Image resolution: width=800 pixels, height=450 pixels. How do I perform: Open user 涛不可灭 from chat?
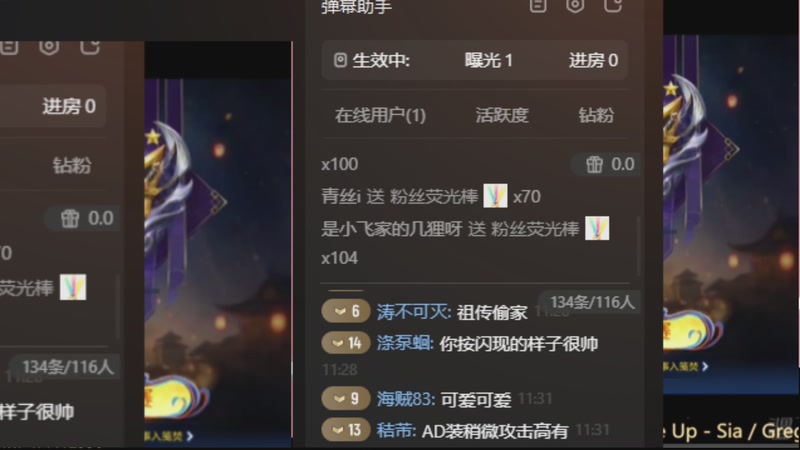click(414, 311)
